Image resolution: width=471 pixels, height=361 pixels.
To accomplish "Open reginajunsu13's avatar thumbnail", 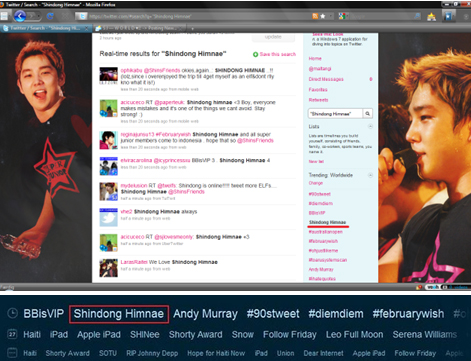I will (x=108, y=140).
